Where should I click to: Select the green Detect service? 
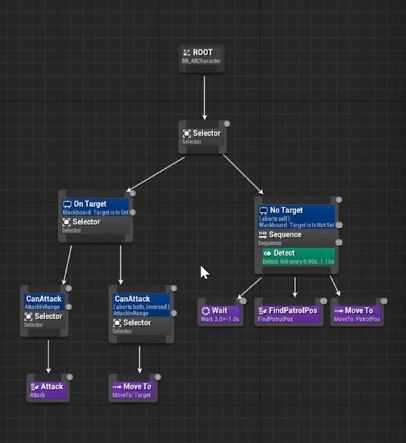point(298,256)
